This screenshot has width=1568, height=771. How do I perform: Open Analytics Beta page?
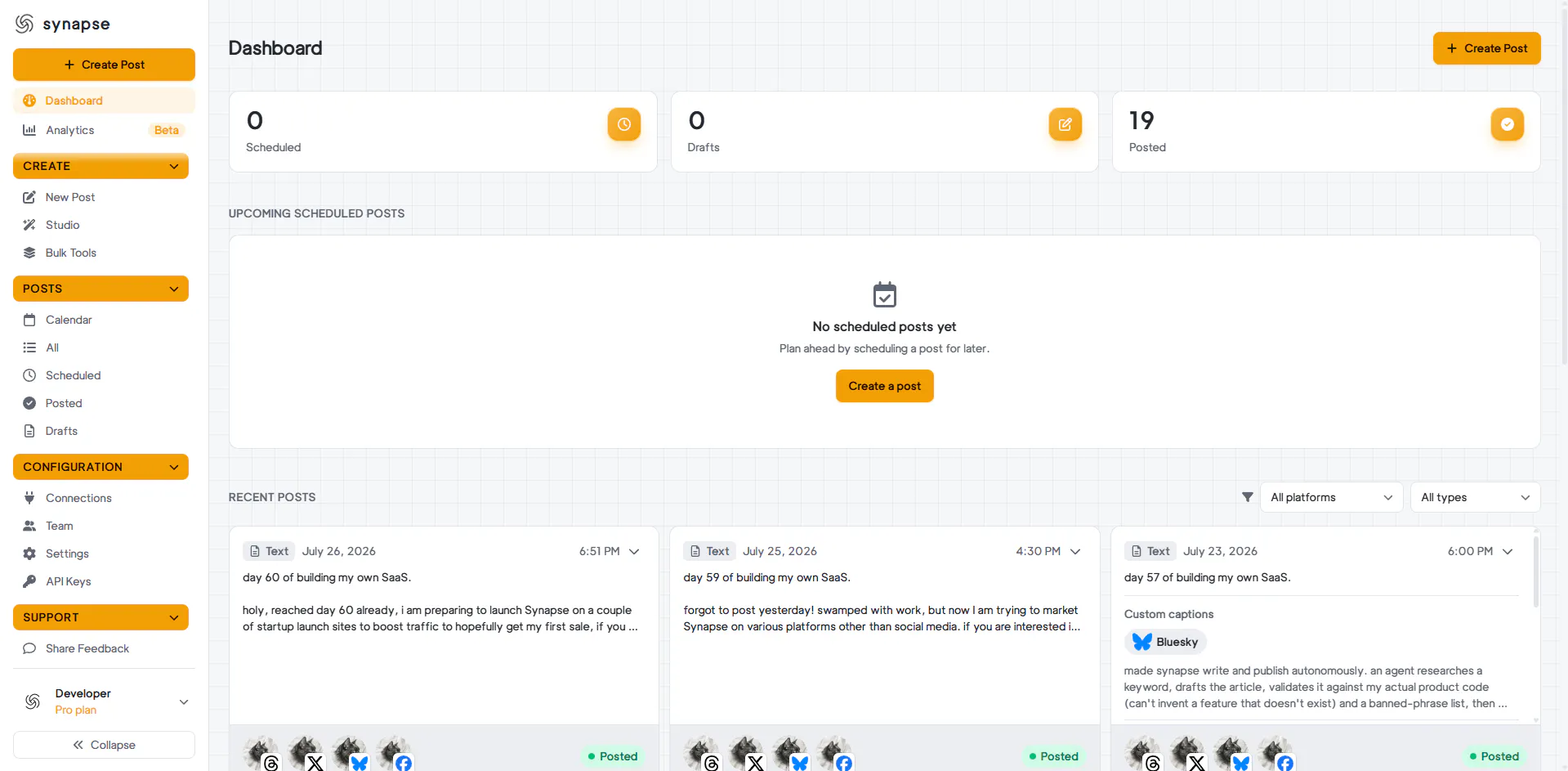[104, 130]
